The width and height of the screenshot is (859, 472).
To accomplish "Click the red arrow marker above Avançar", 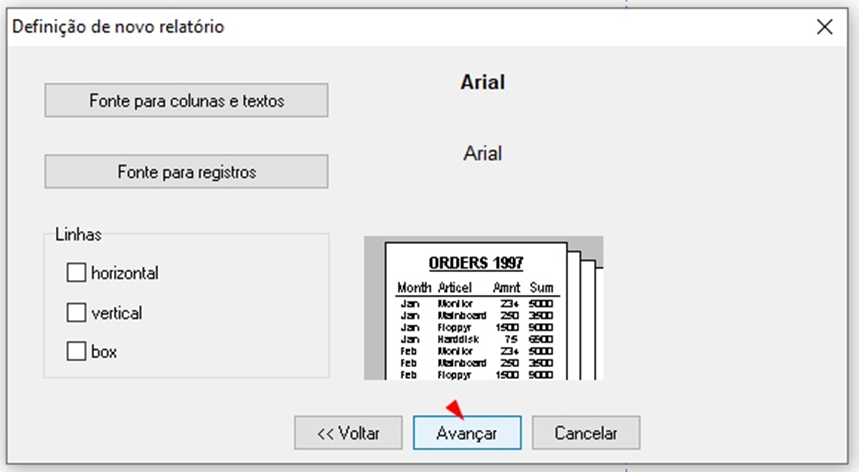I will pos(455,407).
